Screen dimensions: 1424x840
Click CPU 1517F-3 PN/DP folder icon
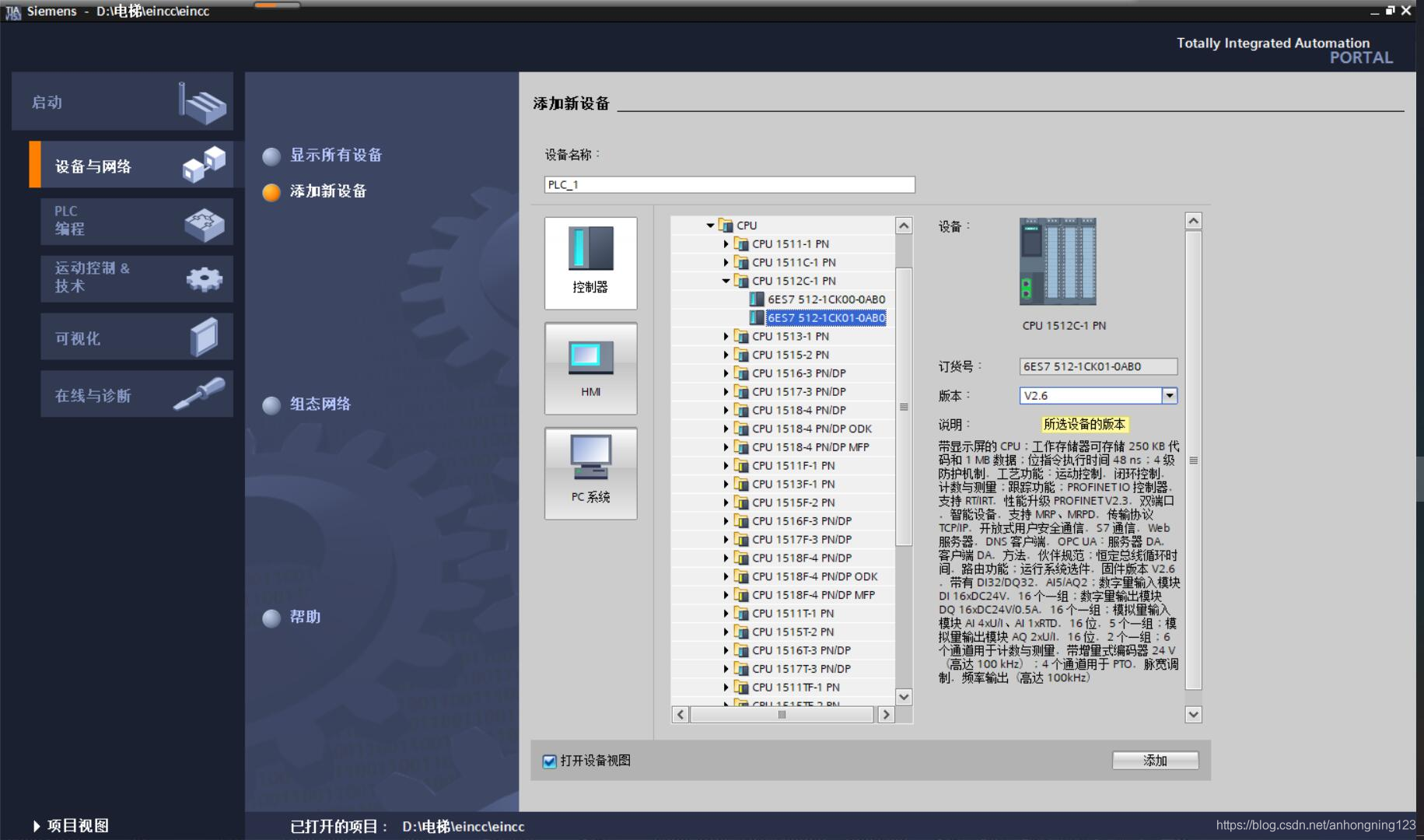tap(741, 540)
